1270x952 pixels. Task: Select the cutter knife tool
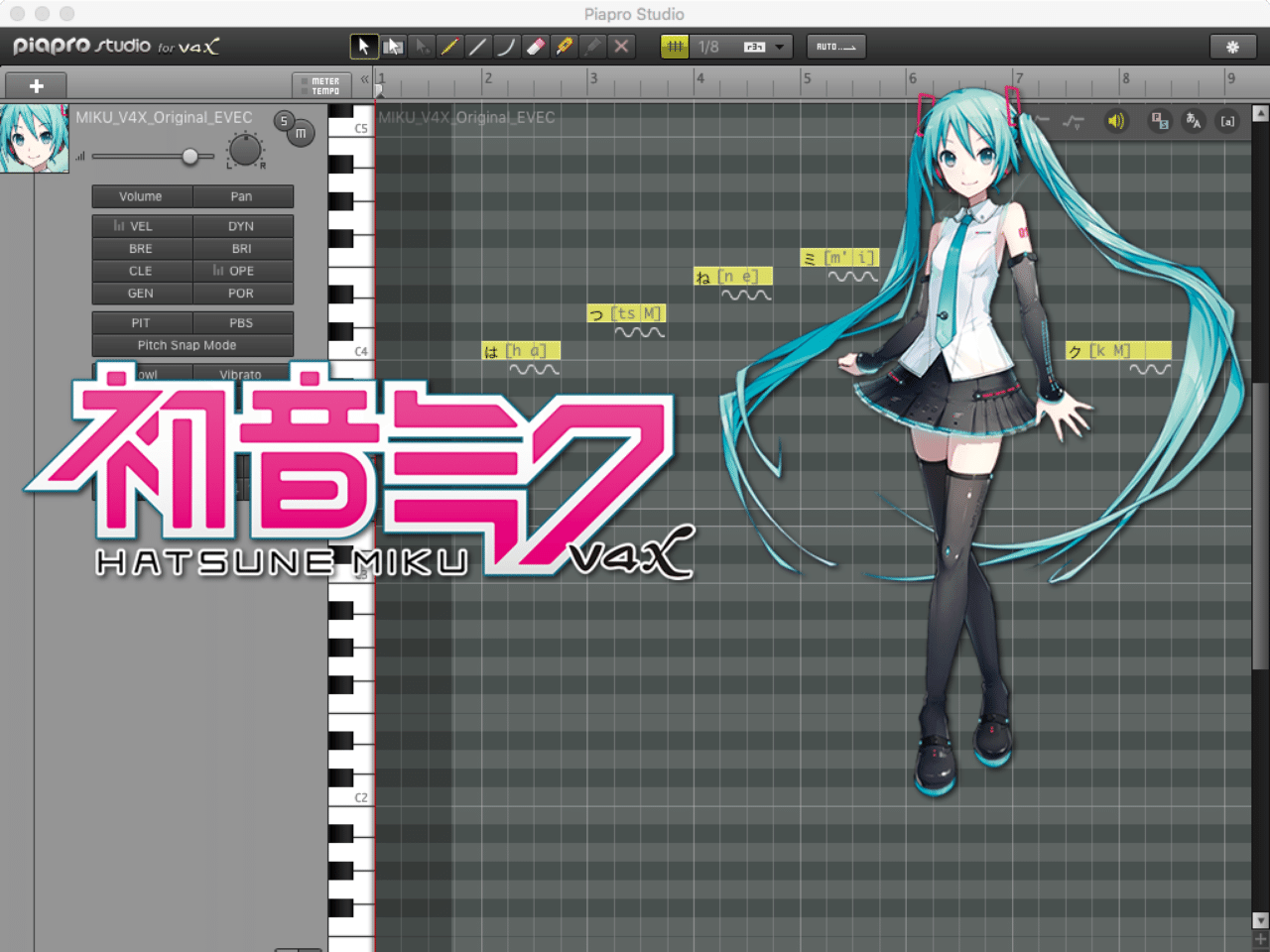(565, 47)
